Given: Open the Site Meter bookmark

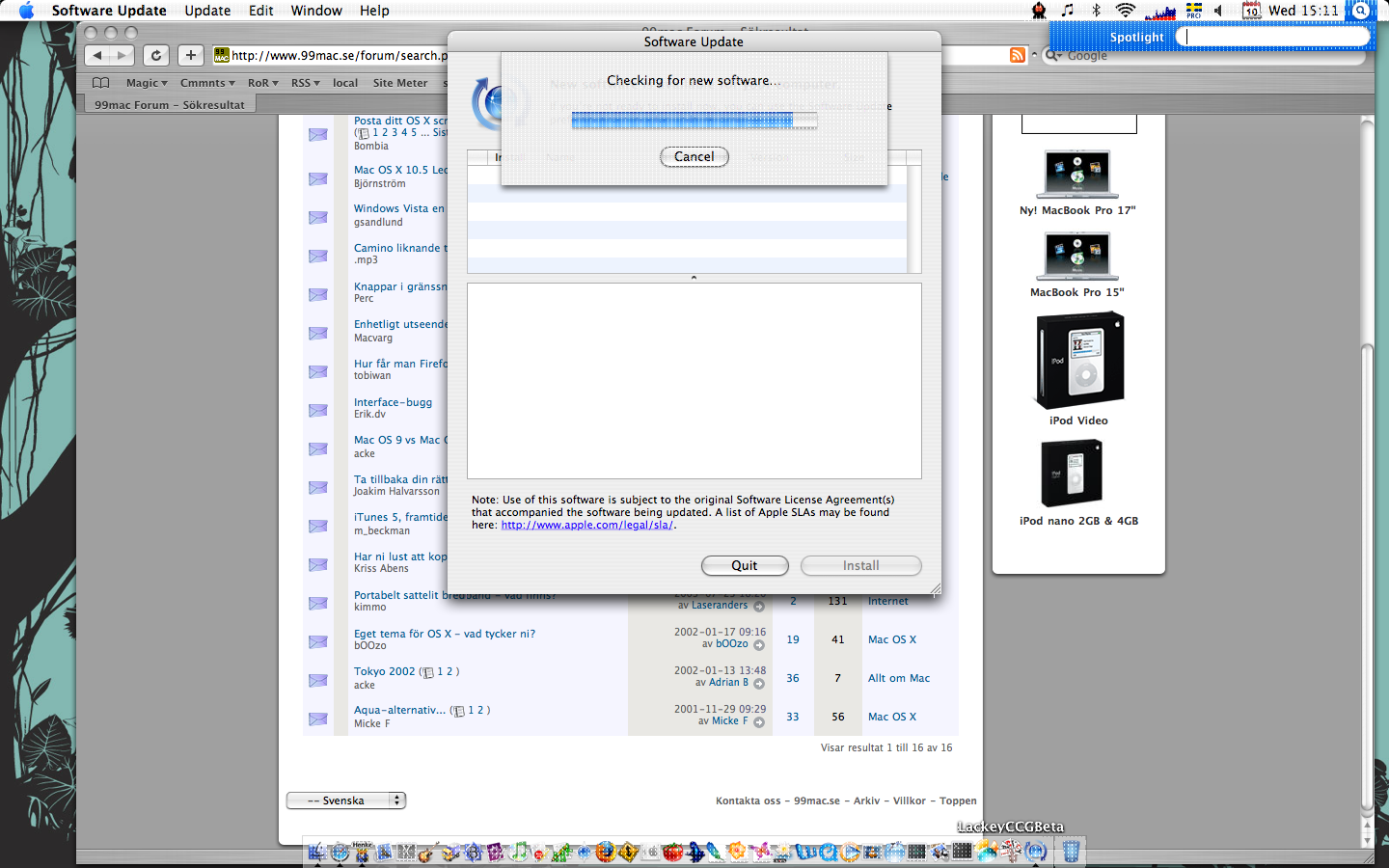Looking at the screenshot, I should [400, 83].
